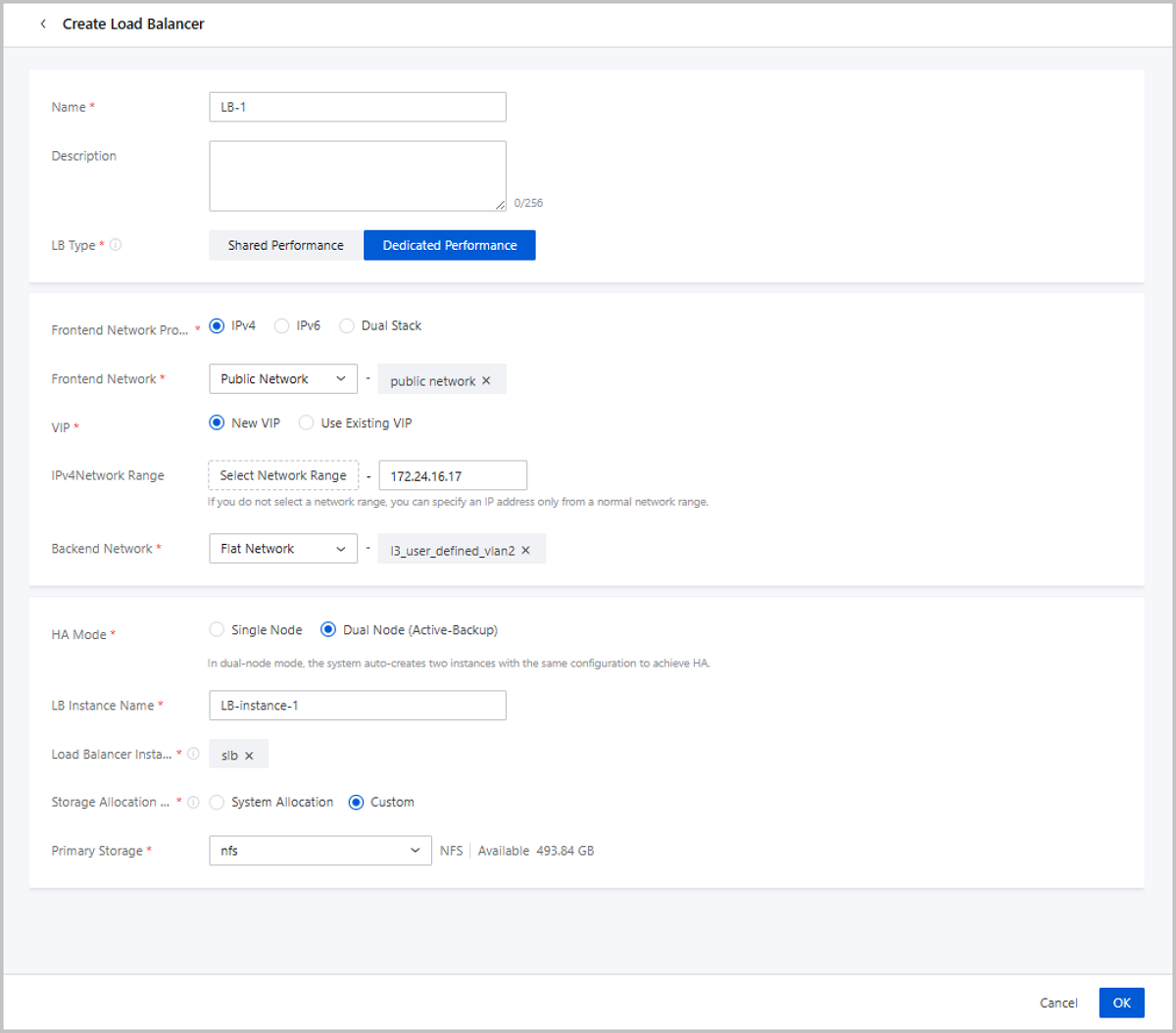Image resolution: width=1176 pixels, height=1033 pixels.
Task: Select Dedicated Performance LB type
Action: (449, 245)
